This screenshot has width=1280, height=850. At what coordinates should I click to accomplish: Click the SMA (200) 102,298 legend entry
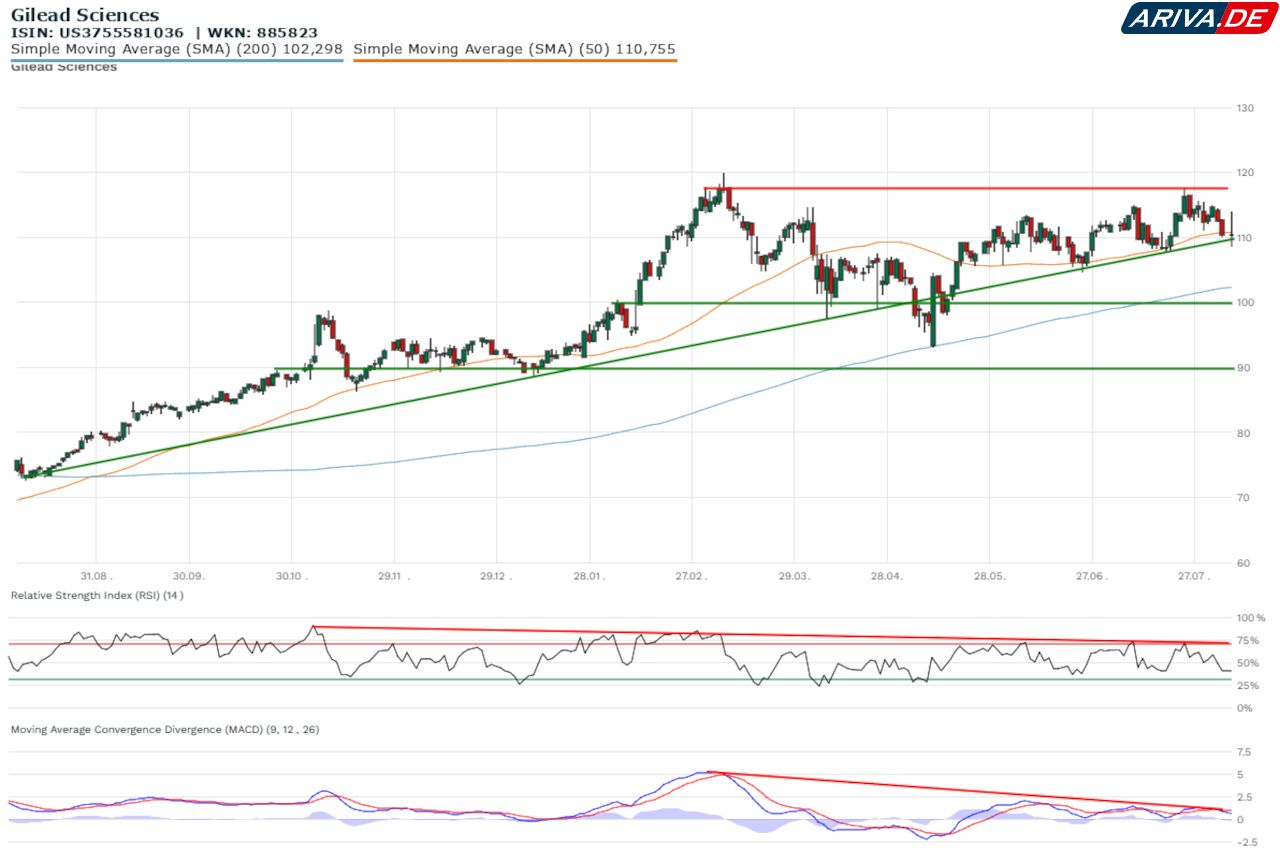pyautogui.click(x=177, y=48)
